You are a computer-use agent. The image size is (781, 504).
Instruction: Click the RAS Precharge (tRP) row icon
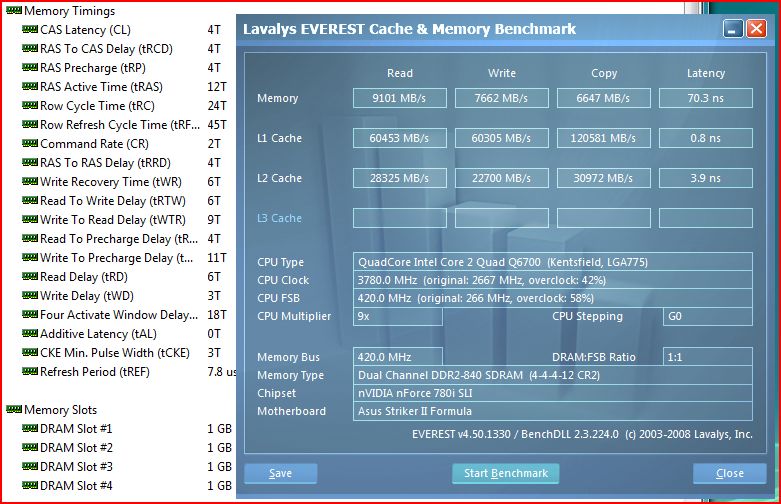click(30, 67)
